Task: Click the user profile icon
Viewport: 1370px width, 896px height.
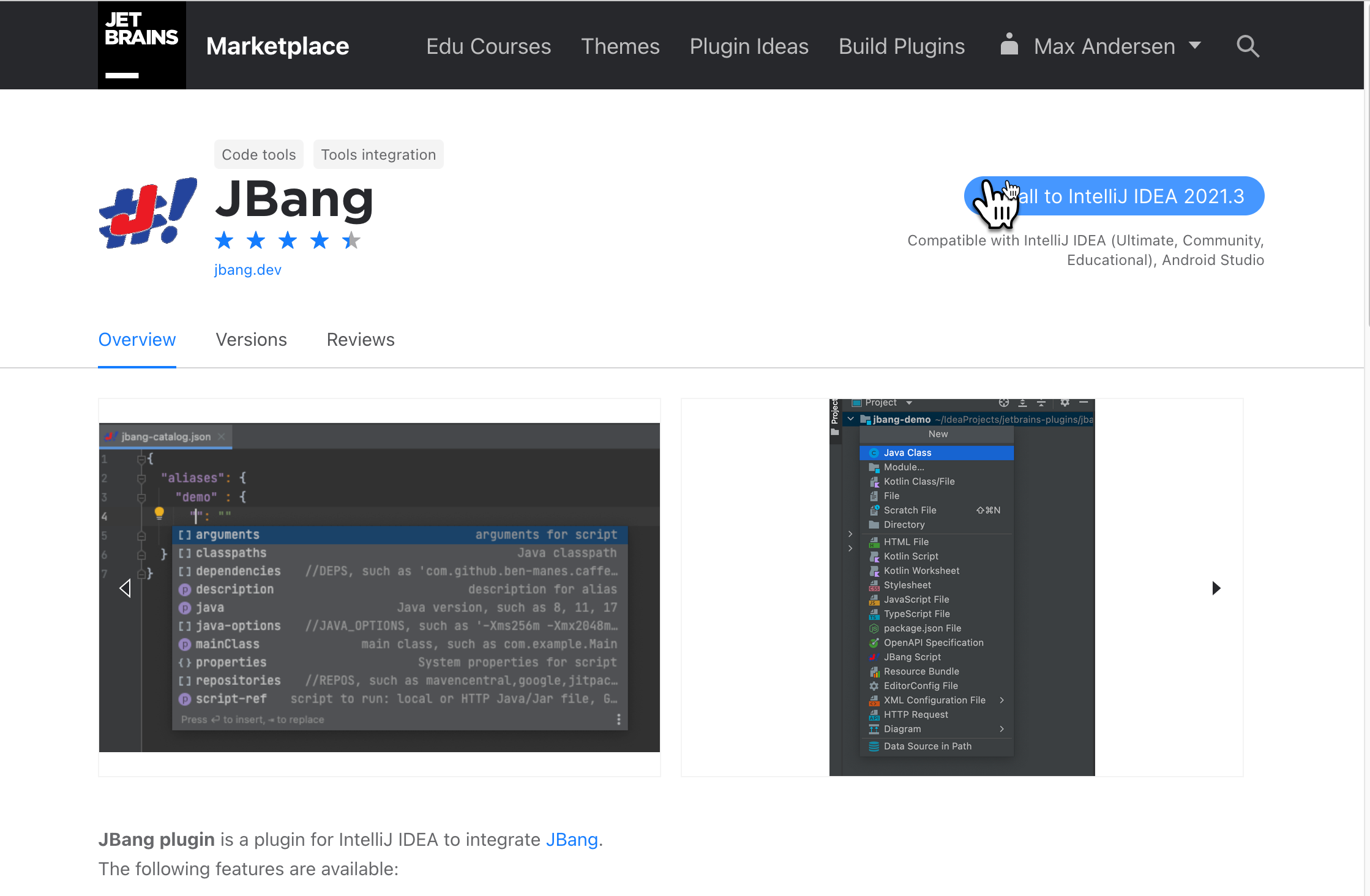Action: (x=1009, y=44)
